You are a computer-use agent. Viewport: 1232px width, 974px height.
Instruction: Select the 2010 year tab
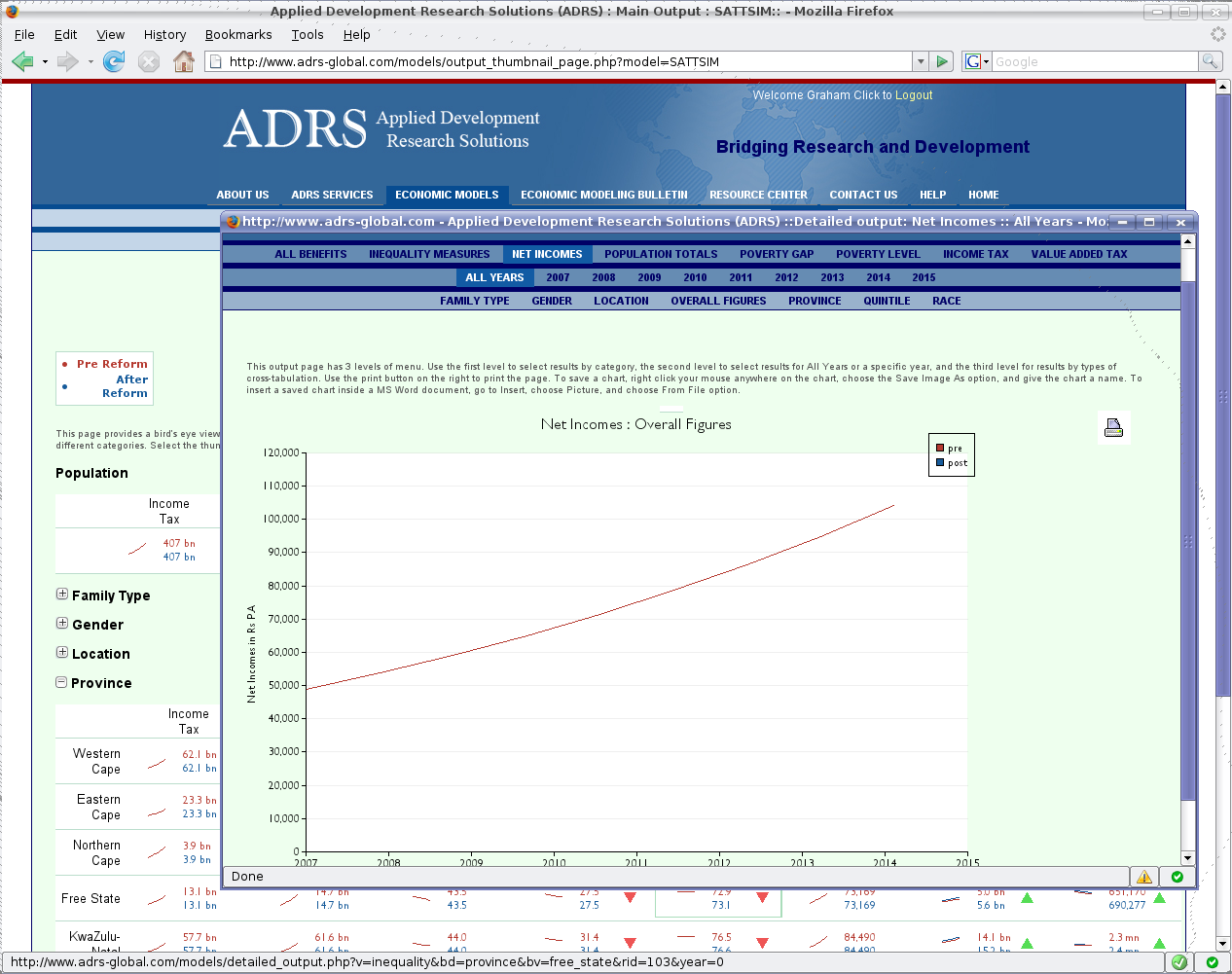[x=695, y=277]
